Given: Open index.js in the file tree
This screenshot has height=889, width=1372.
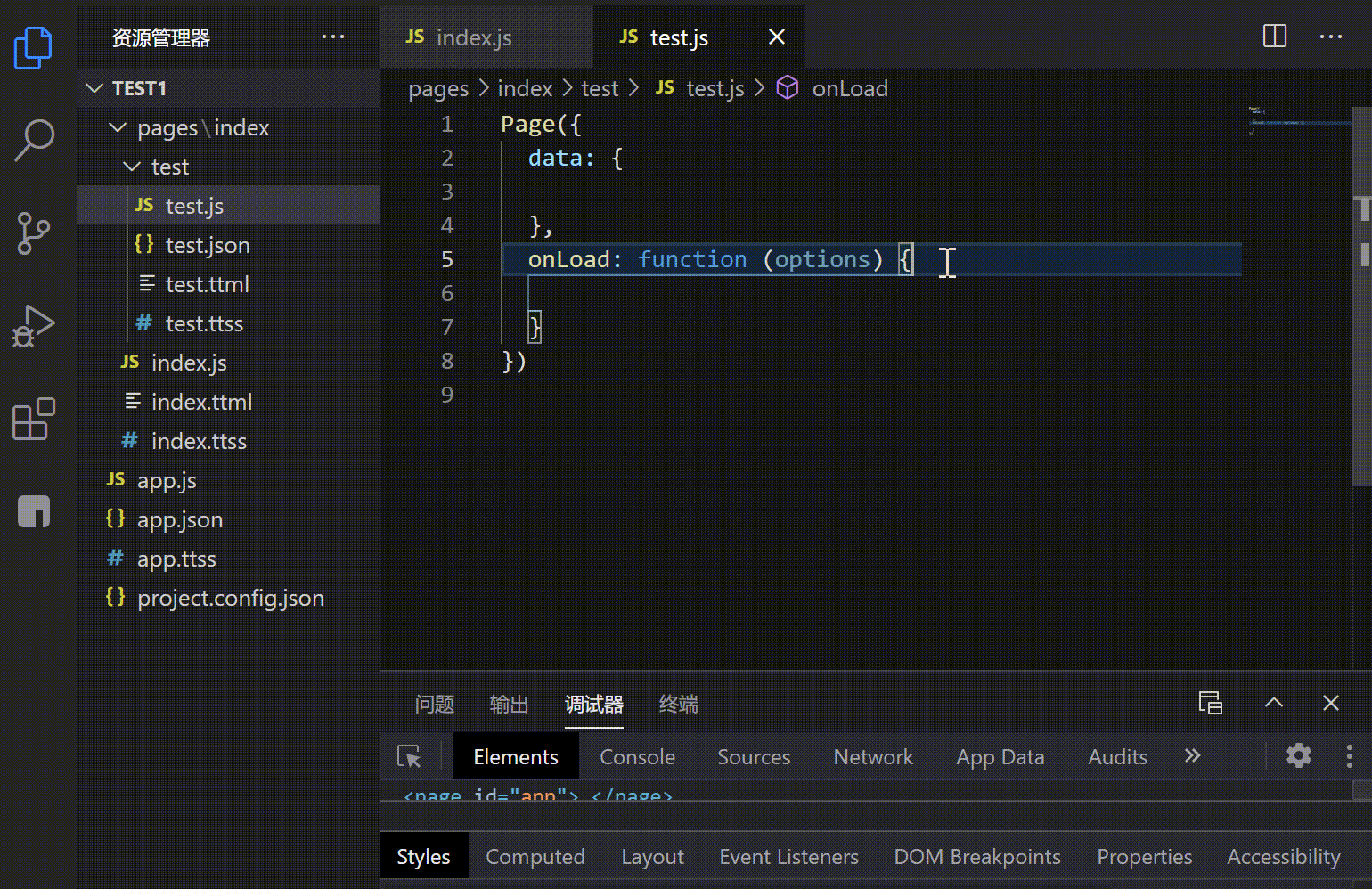Looking at the screenshot, I should pyautogui.click(x=228, y=363).
